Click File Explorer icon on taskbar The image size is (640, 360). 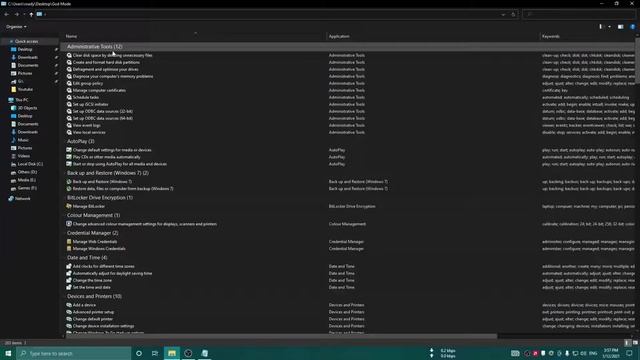pyautogui.click(x=172, y=353)
